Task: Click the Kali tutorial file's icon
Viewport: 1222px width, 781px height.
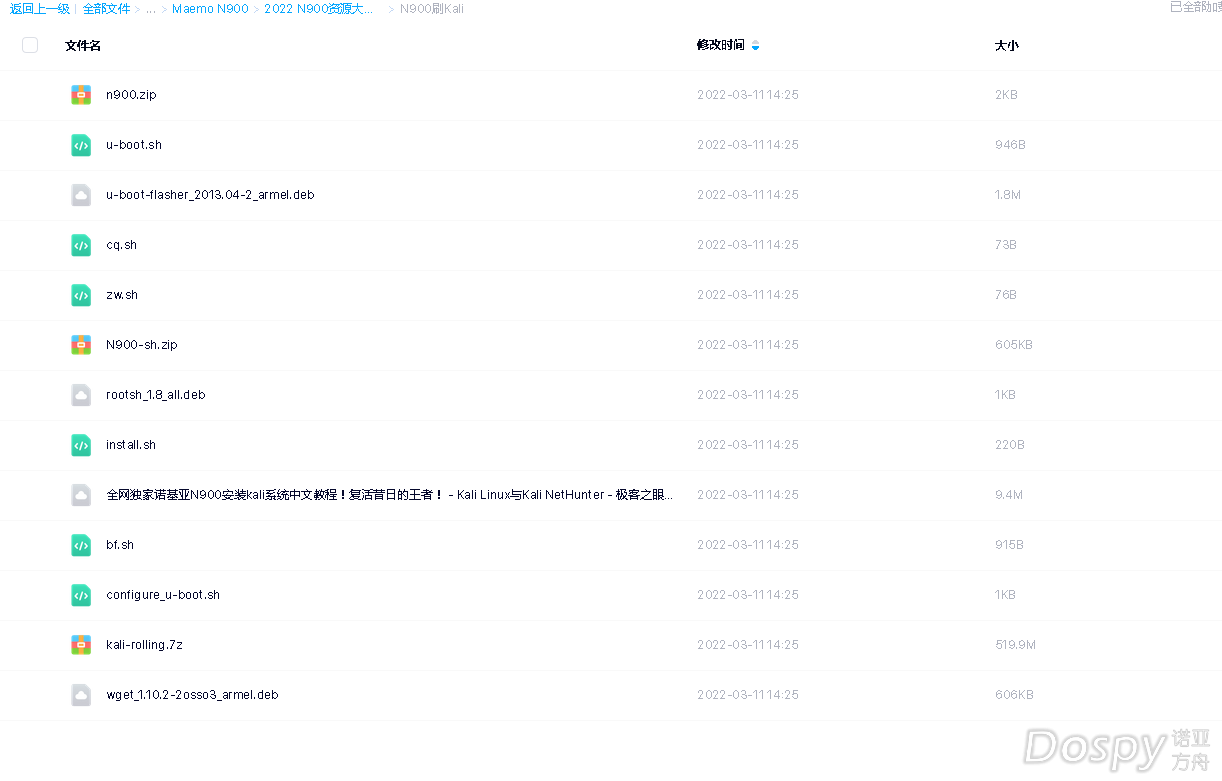Action: coord(81,495)
